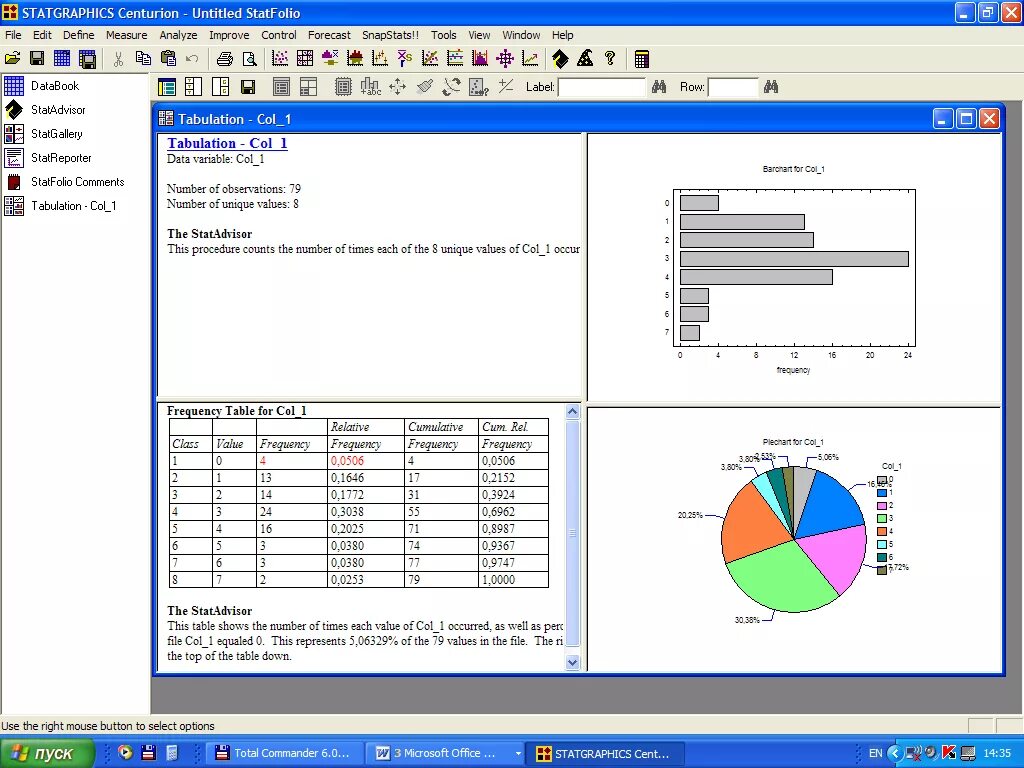This screenshot has width=1024, height=768.
Task: Open the Windows пуск start button
Action: tap(46, 753)
